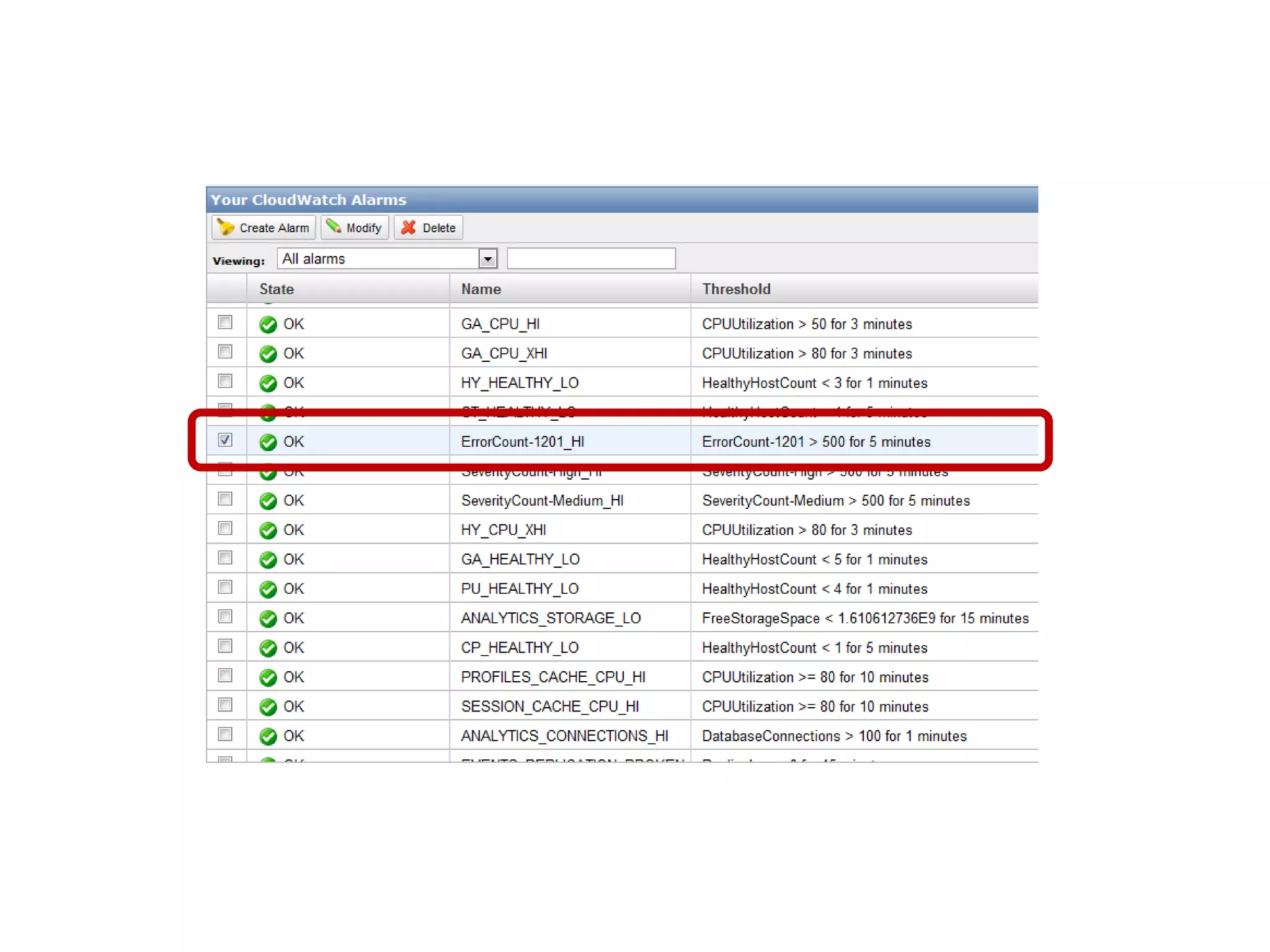Select the PROFILES_CACHE_CPU_HI alarm row

553,677
